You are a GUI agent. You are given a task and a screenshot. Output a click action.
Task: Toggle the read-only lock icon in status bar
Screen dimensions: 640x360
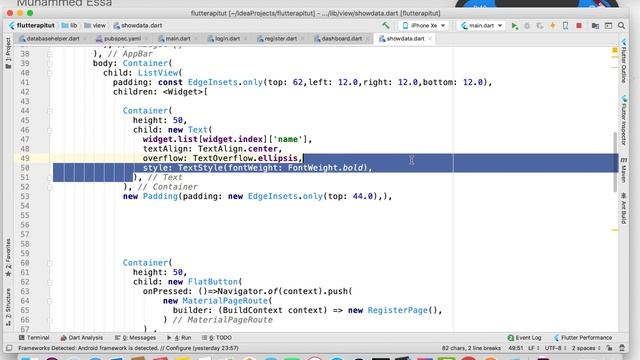click(x=609, y=348)
